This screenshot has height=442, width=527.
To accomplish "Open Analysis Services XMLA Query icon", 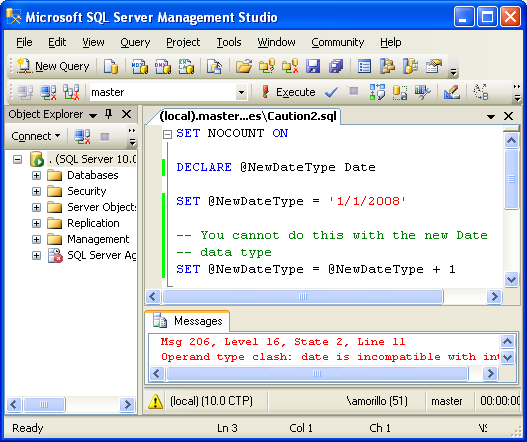I will (186, 66).
